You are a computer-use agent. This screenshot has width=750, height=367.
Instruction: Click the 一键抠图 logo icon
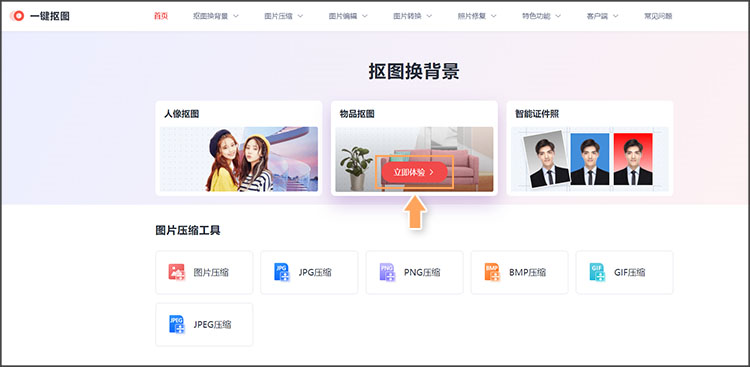18,16
